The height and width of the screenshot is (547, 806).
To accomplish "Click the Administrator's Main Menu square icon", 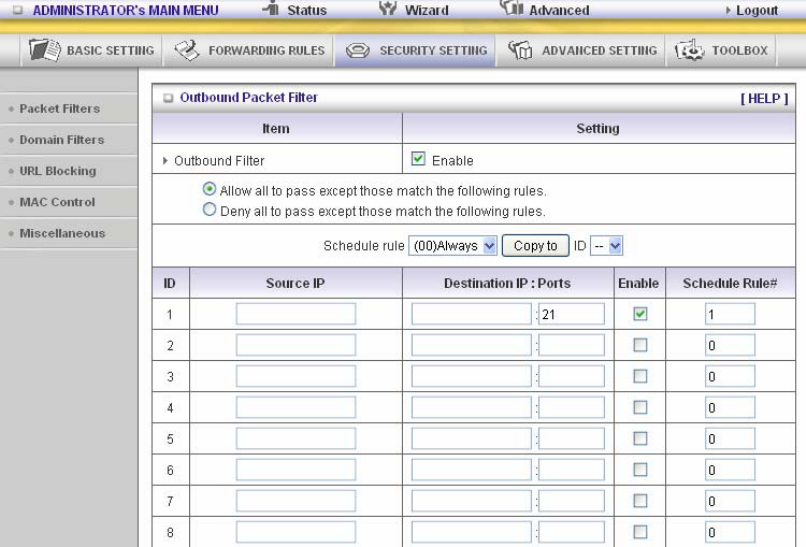I will (17, 10).
